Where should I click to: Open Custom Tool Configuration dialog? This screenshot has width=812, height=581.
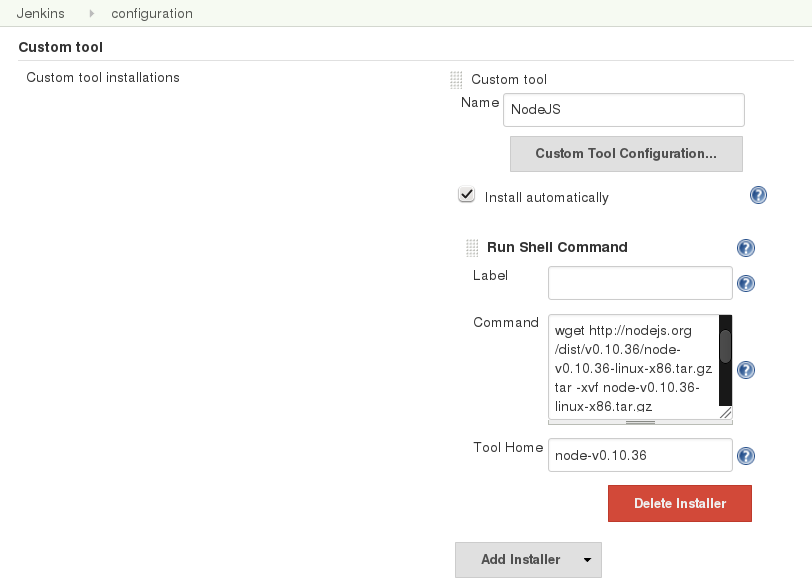point(626,153)
